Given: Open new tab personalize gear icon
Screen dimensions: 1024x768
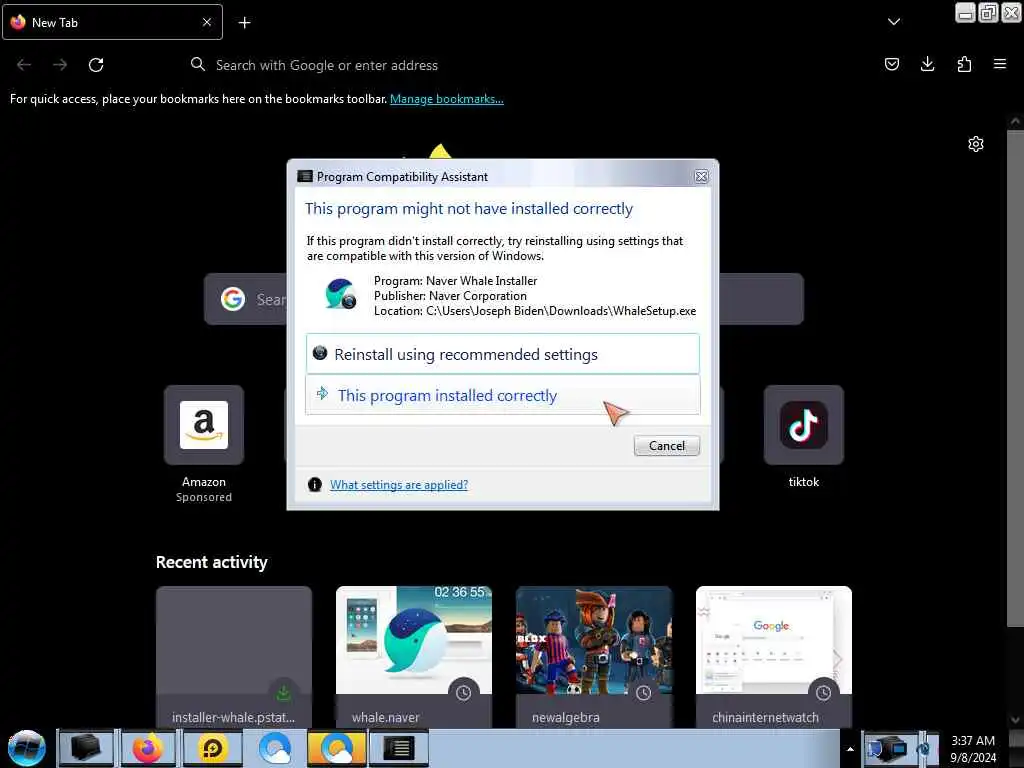Looking at the screenshot, I should (x=976, y=144).
